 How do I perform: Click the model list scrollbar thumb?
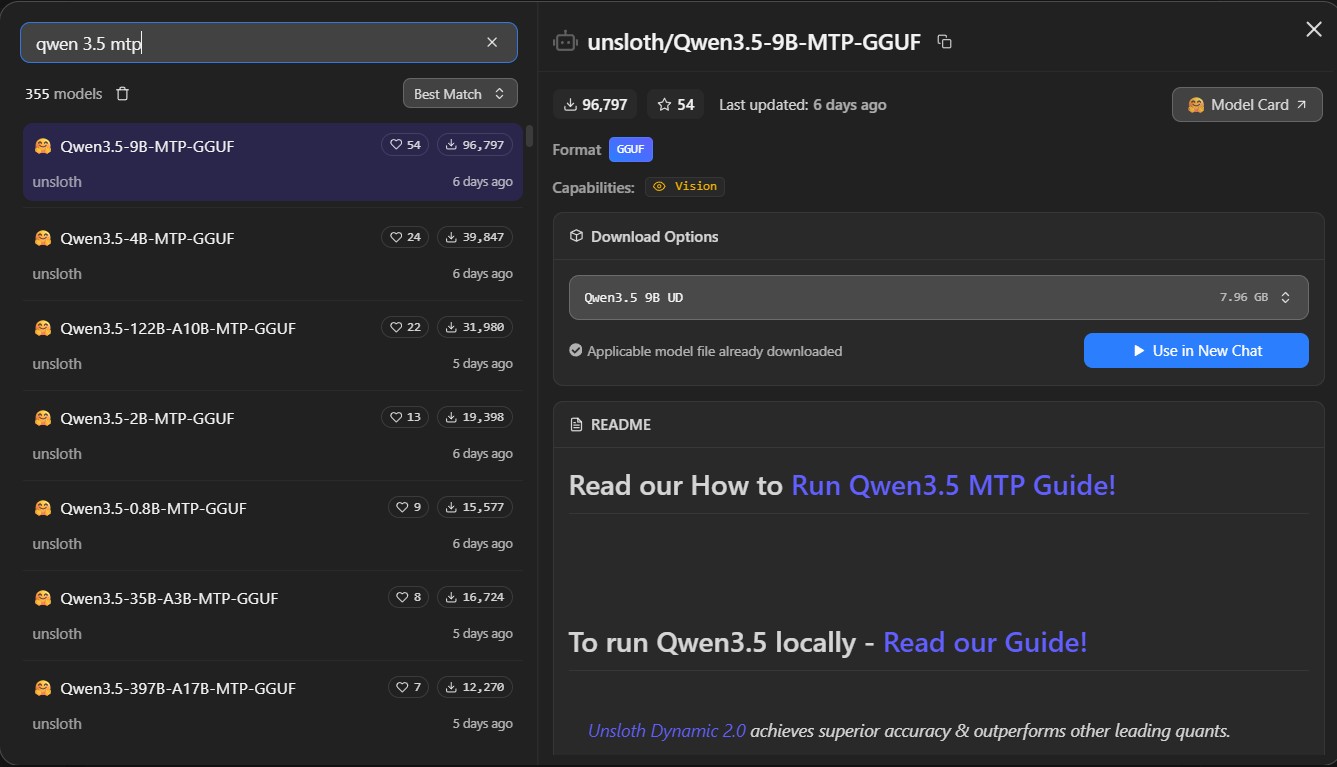(x=529, y=136)
